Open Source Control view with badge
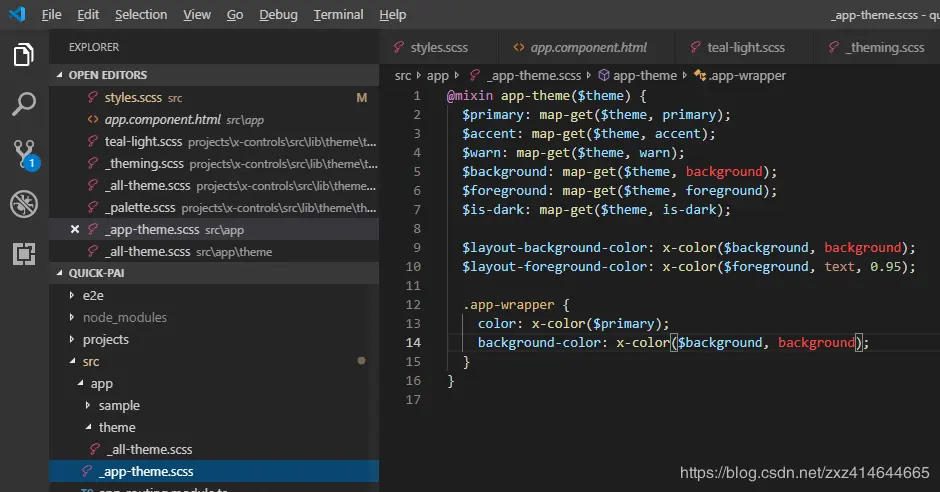The width and height of the screenshot is (940, 492). pos(25,155)
